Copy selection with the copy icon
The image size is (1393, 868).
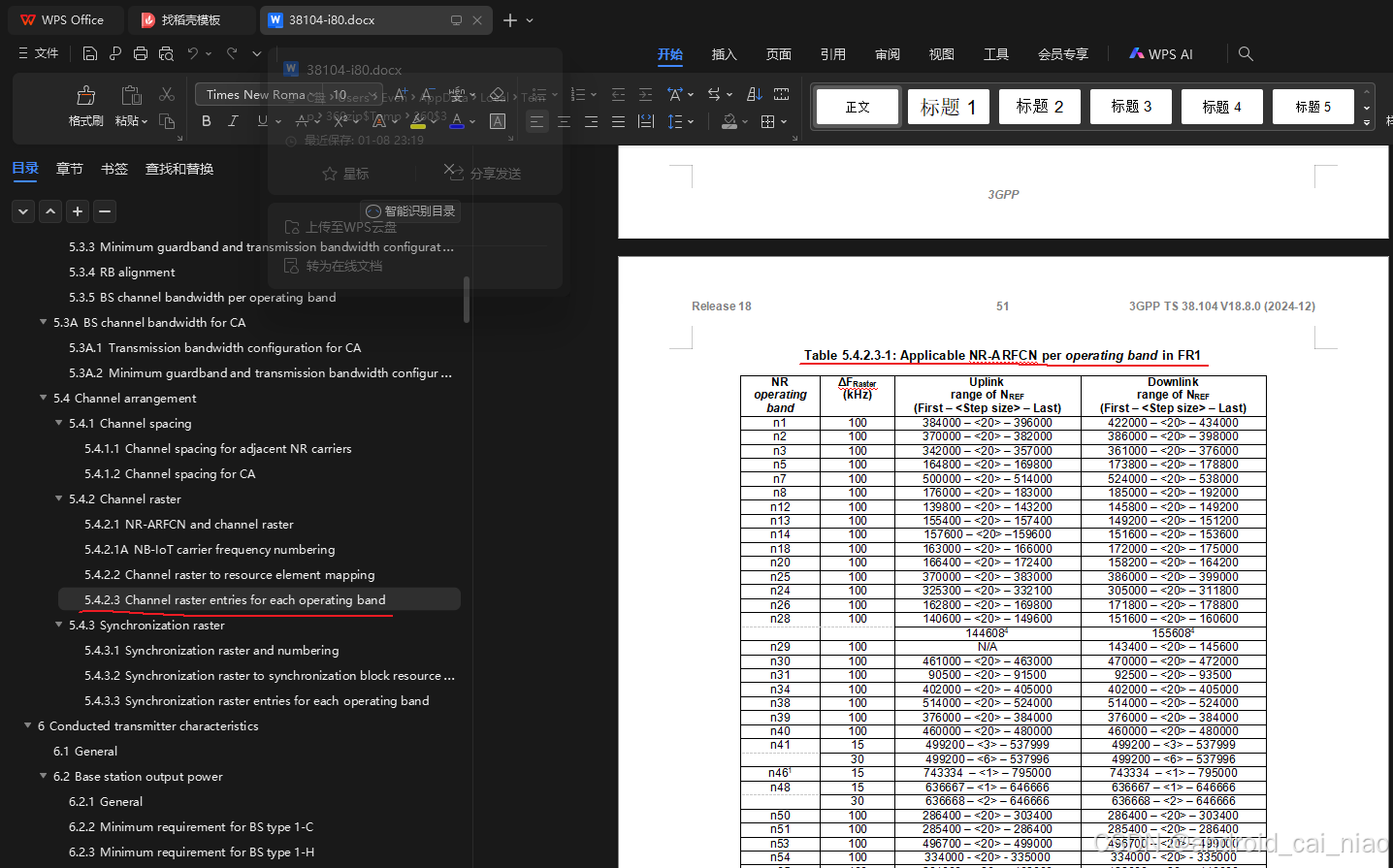click(x=167, y=121)
